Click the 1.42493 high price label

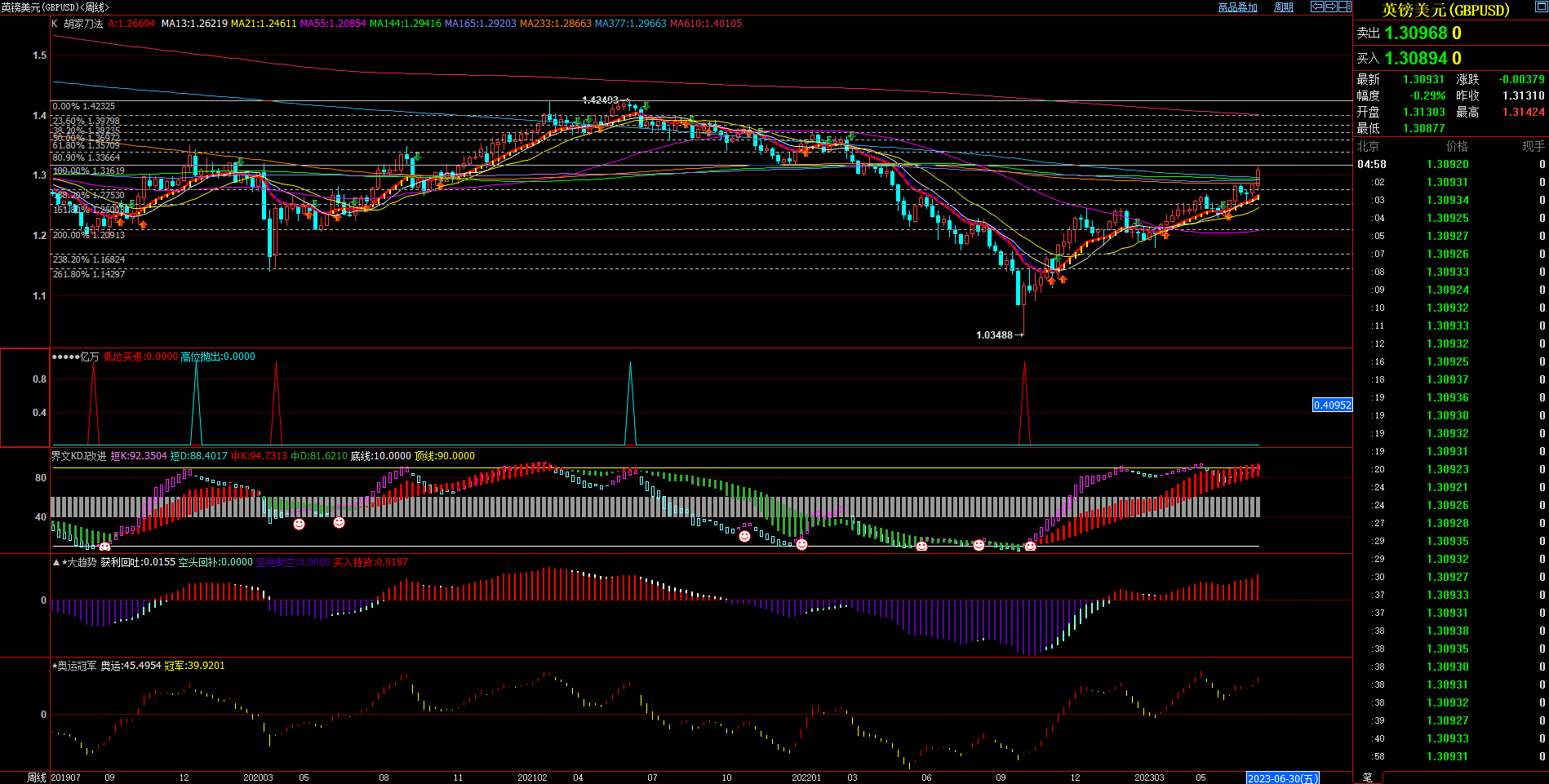pos(600,100)
